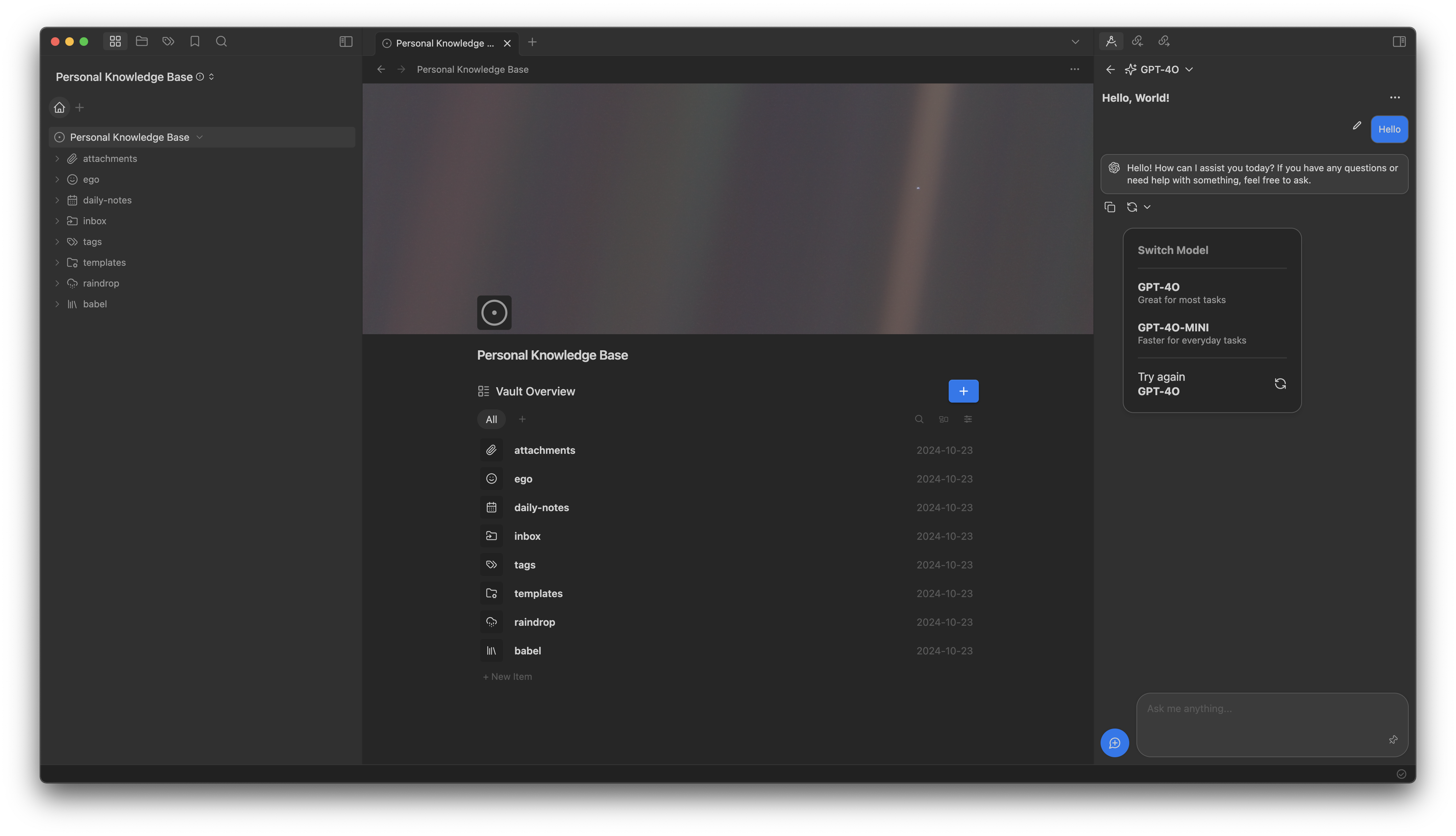This screenshot has width=1456, height=836.
Task: Start a new chat with blue chat button
Action: 1114,743
